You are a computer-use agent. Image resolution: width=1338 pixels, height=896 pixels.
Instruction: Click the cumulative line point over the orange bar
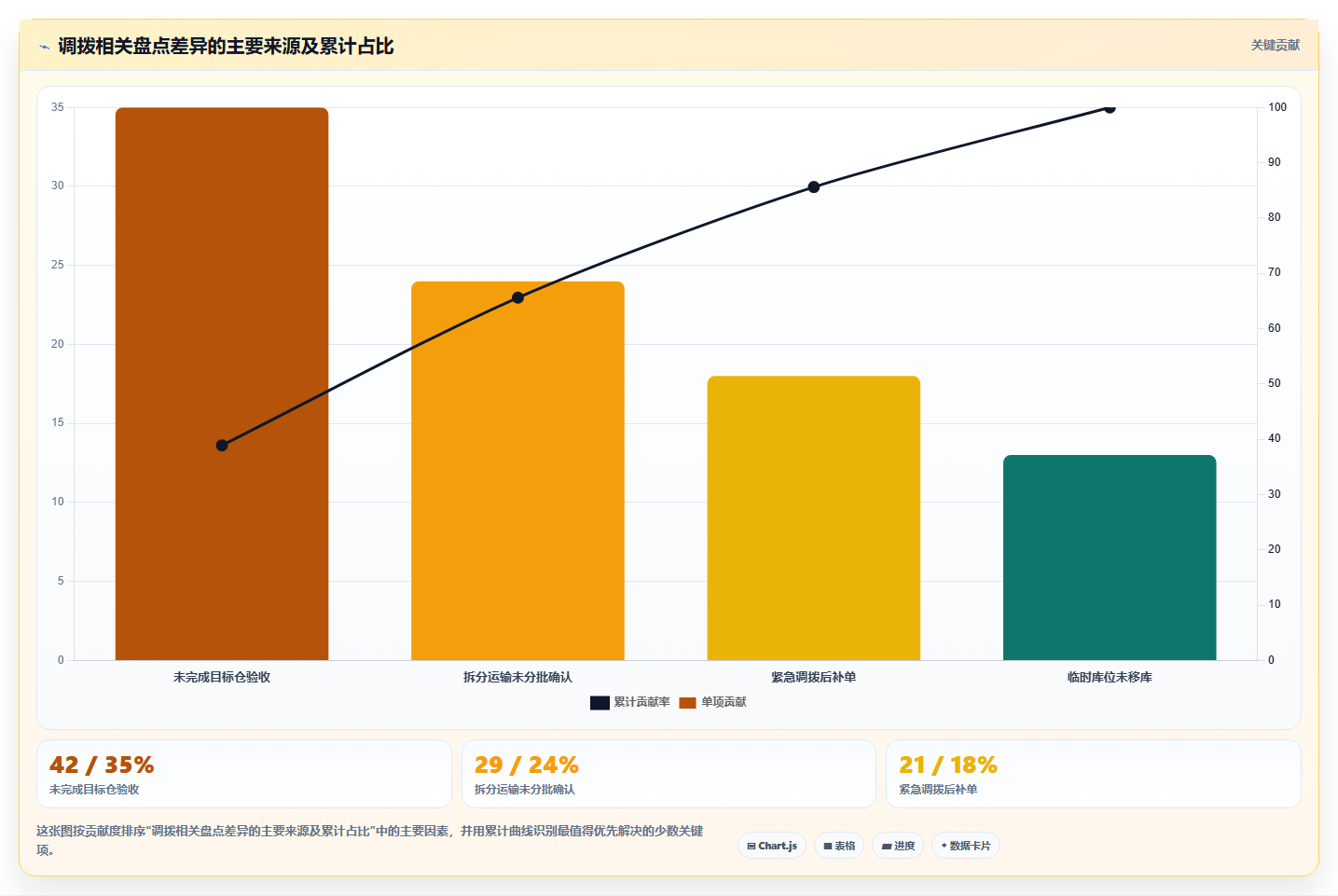point(517,298)
